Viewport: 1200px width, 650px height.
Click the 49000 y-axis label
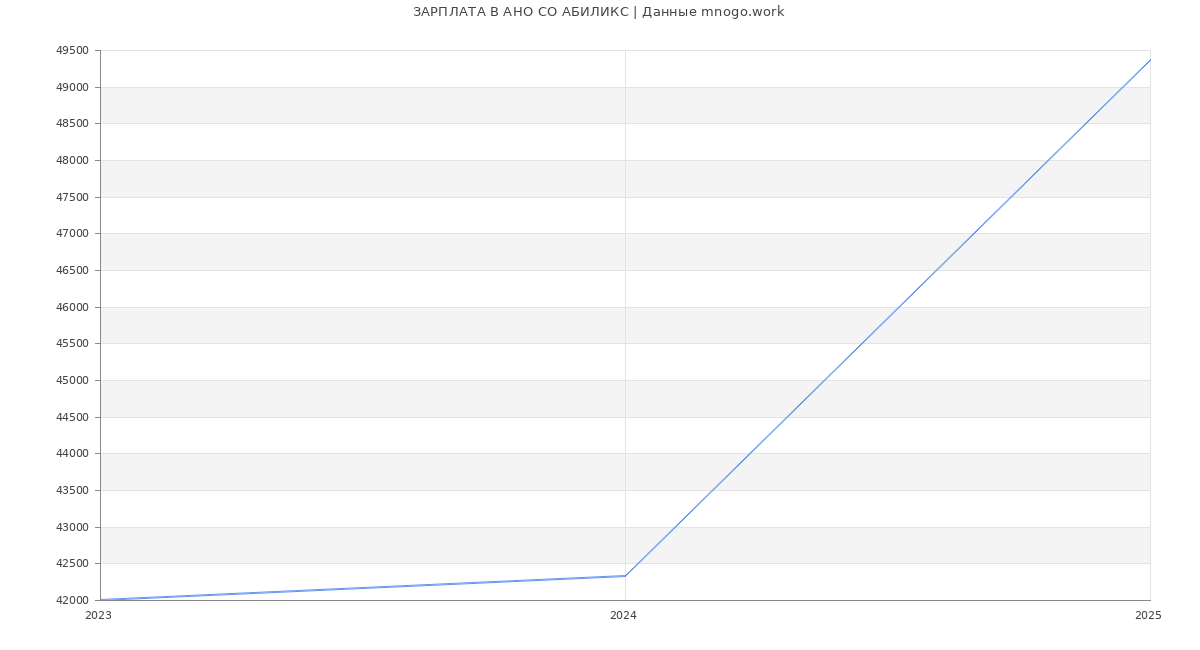point(72,88)
